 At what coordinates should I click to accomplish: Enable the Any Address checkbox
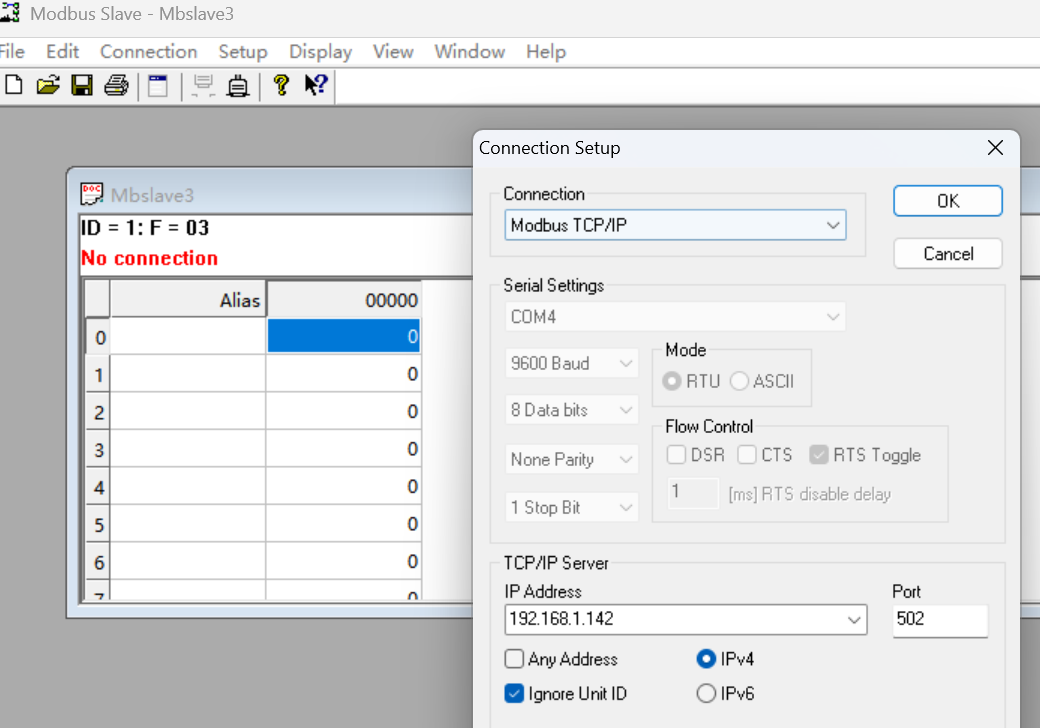(515, 659)
